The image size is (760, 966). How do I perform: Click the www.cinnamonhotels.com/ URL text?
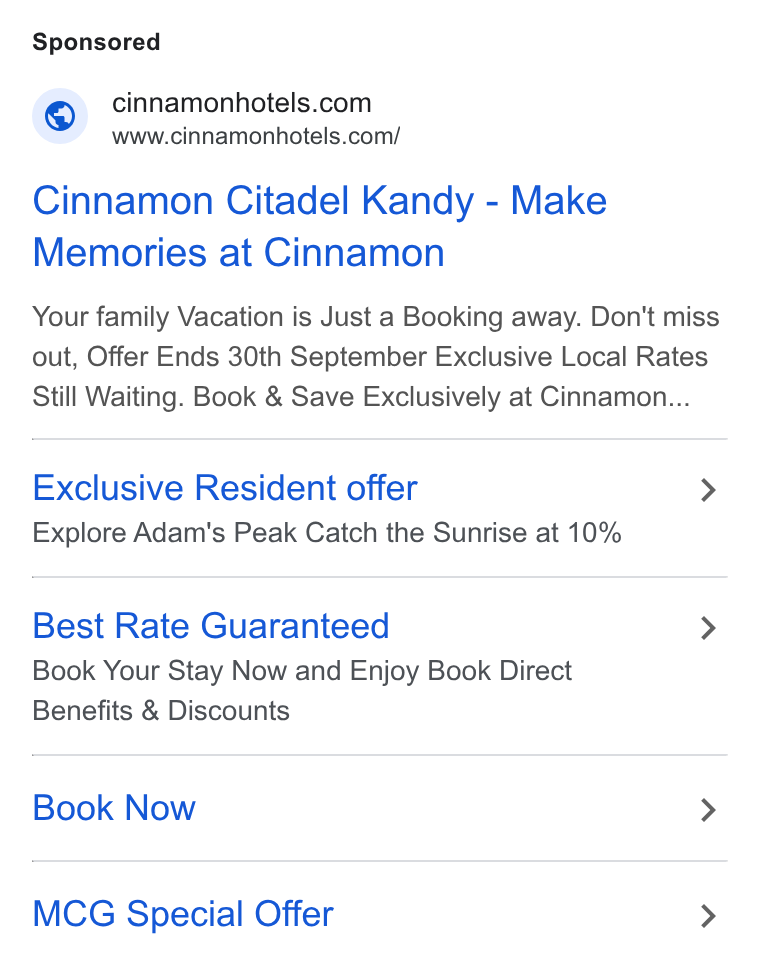[x=256, y=136]
